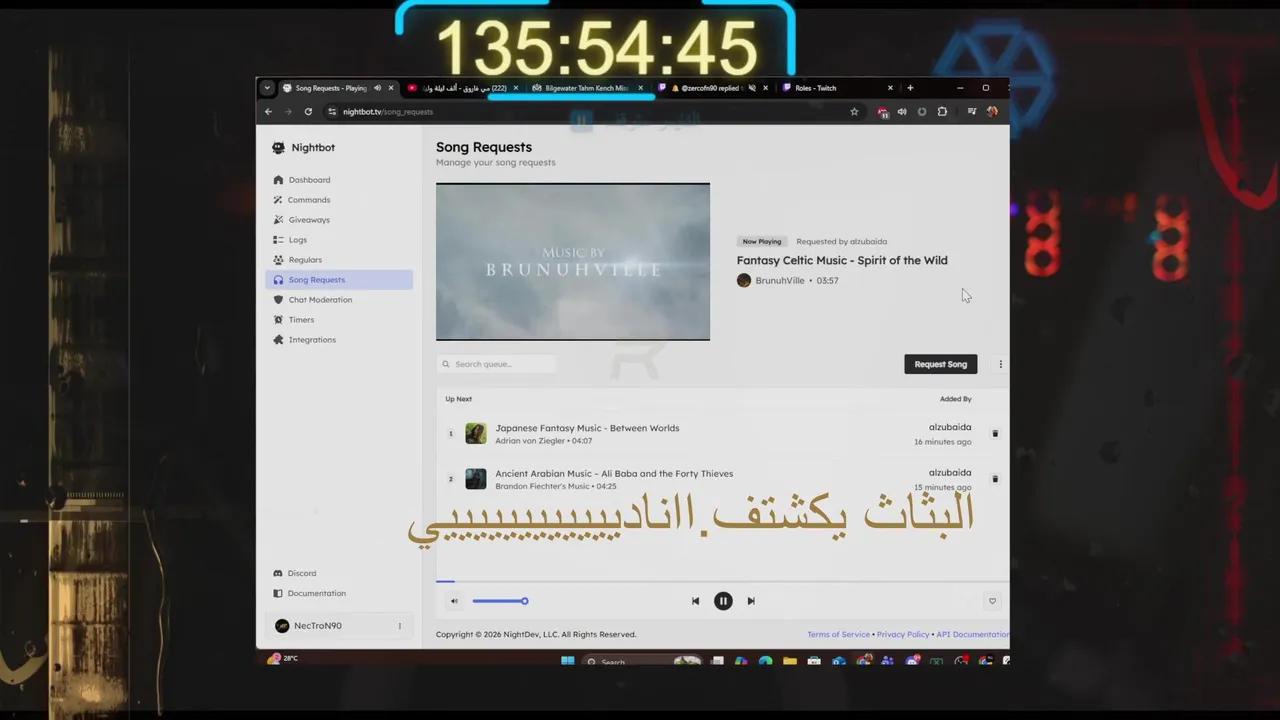The width and height of the screenshot is (1280, 720).
Task: Skip to the next track
Action: [751, 601]
